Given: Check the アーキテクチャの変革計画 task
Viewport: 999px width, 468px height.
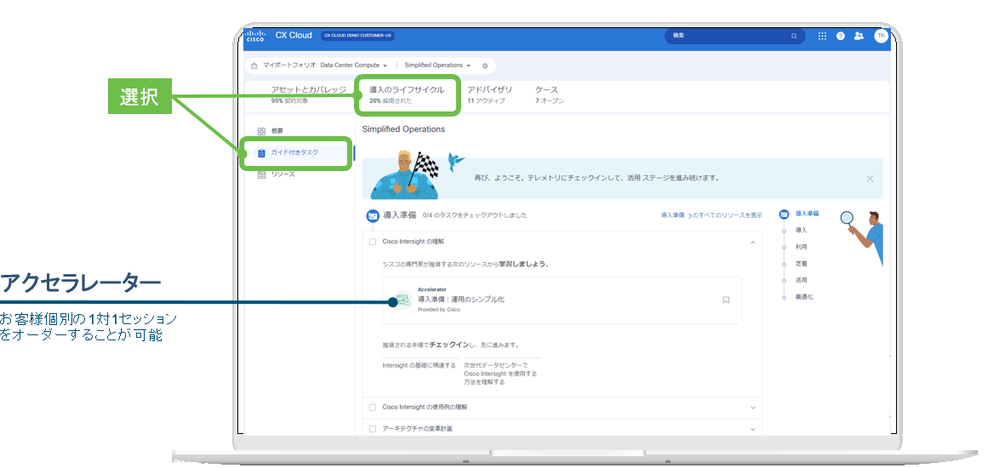Looking at the screenshot, I should pyautogui.click(x=373, y=429).
